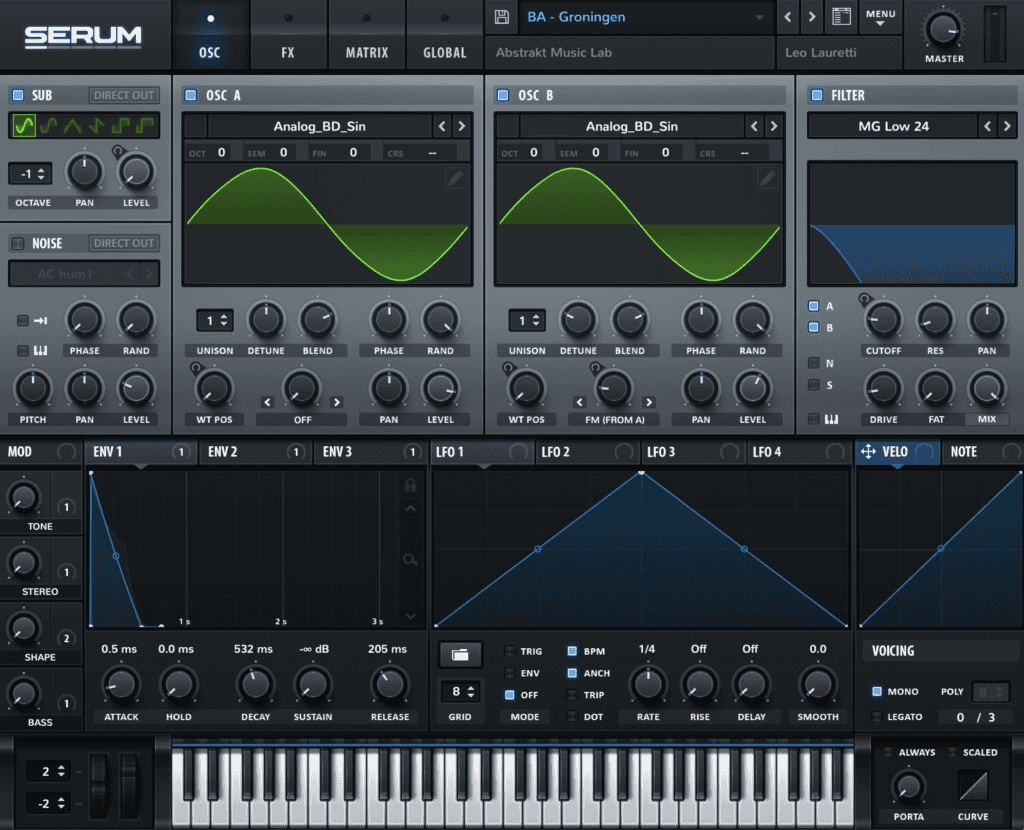
Task: Open the LFO shape folder icon
Action: coord(460,654)
